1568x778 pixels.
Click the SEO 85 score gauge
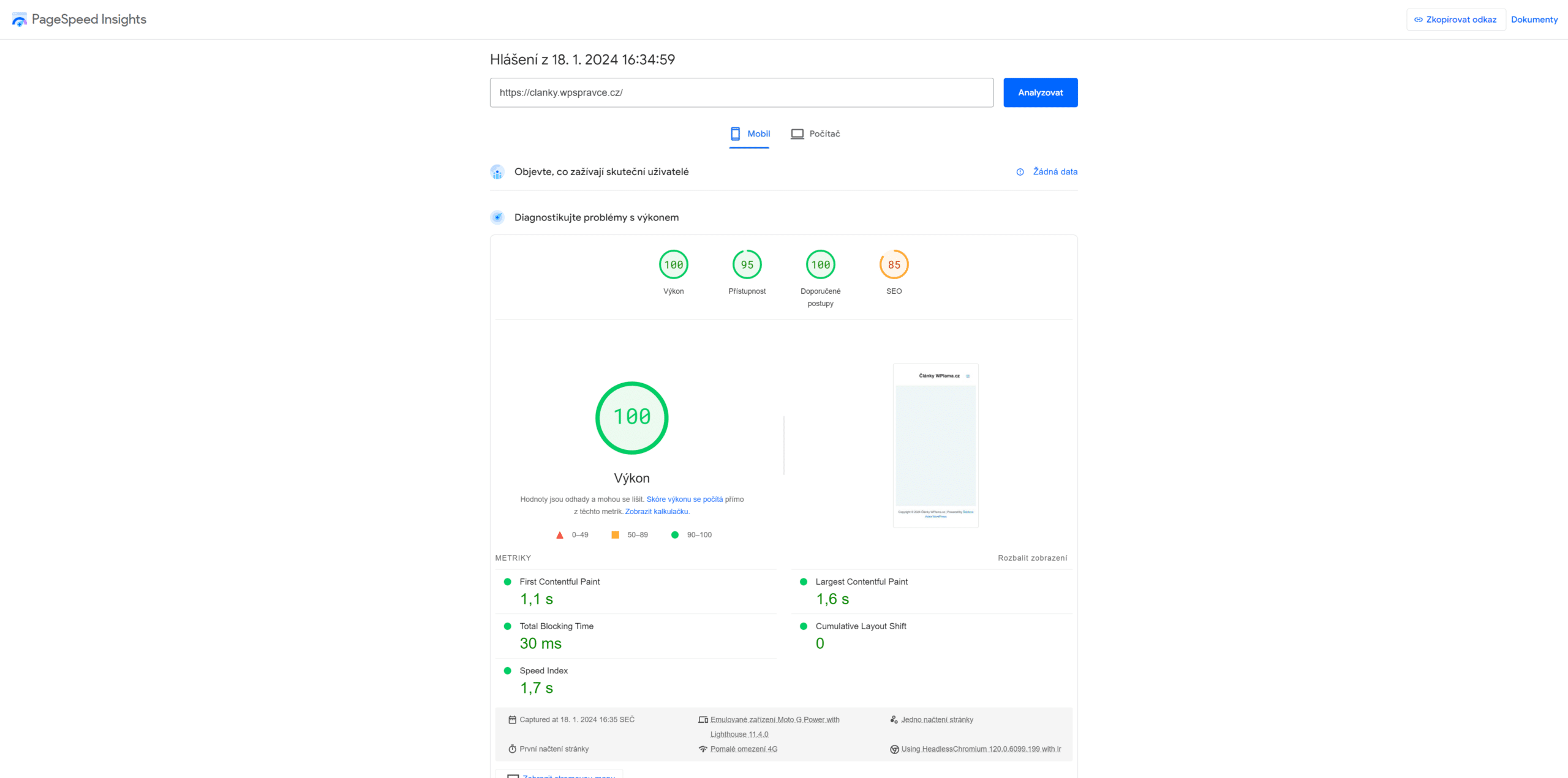[x=894, y=264]
